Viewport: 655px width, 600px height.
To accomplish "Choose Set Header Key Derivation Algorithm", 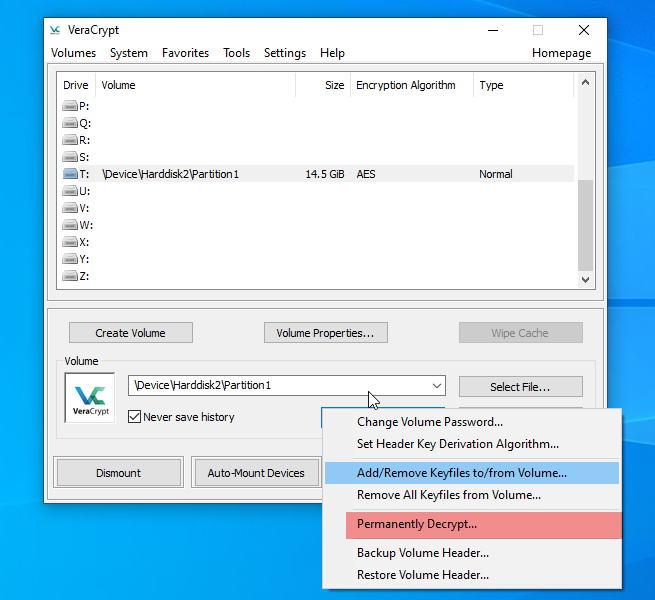I will tap(472, 444).
